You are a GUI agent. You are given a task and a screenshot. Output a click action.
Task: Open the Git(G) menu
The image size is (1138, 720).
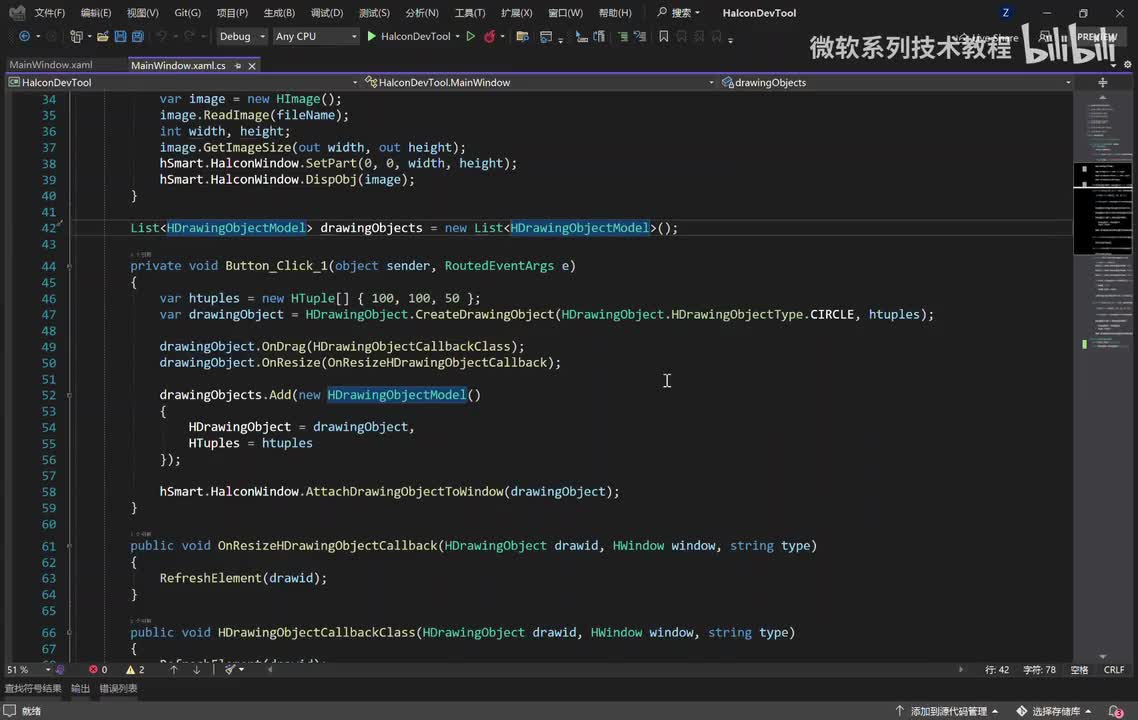tap(187, 12)
